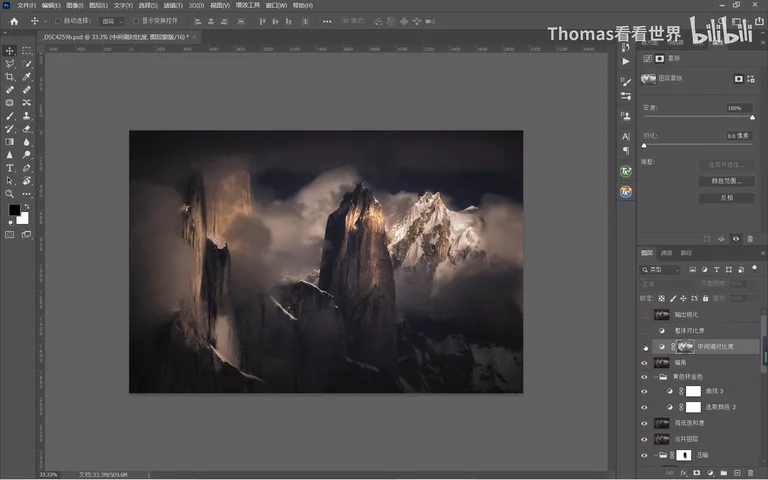Open the auto-select 图层 dropdown
This screenshot has width=768, height=480.
(x=112, y=21)
